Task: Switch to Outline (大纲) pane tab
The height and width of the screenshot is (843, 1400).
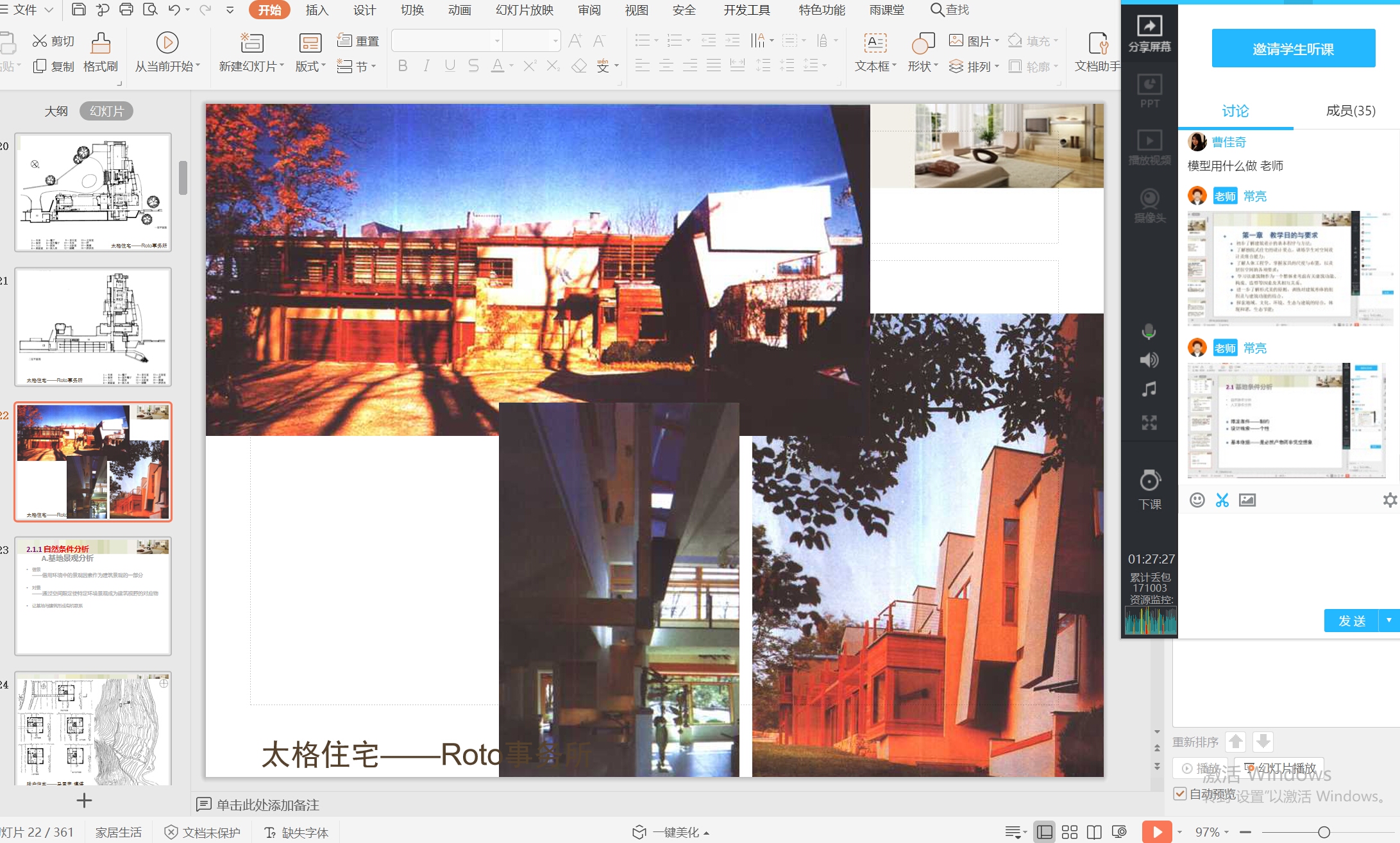Action: 56,111
